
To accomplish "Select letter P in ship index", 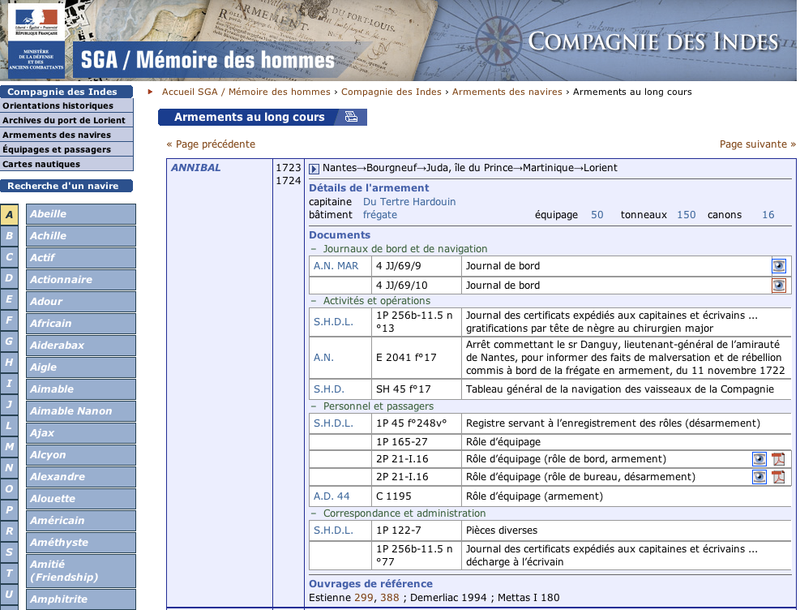I will click(9, 510).
